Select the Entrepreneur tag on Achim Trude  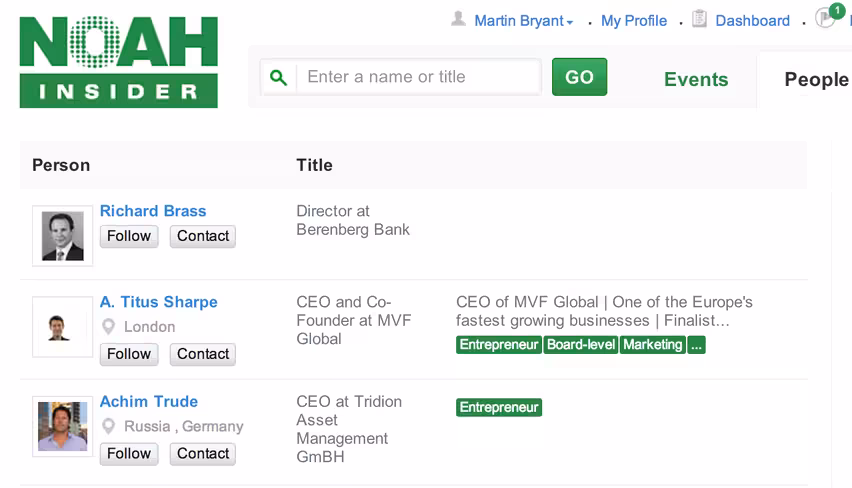(499, 408)
